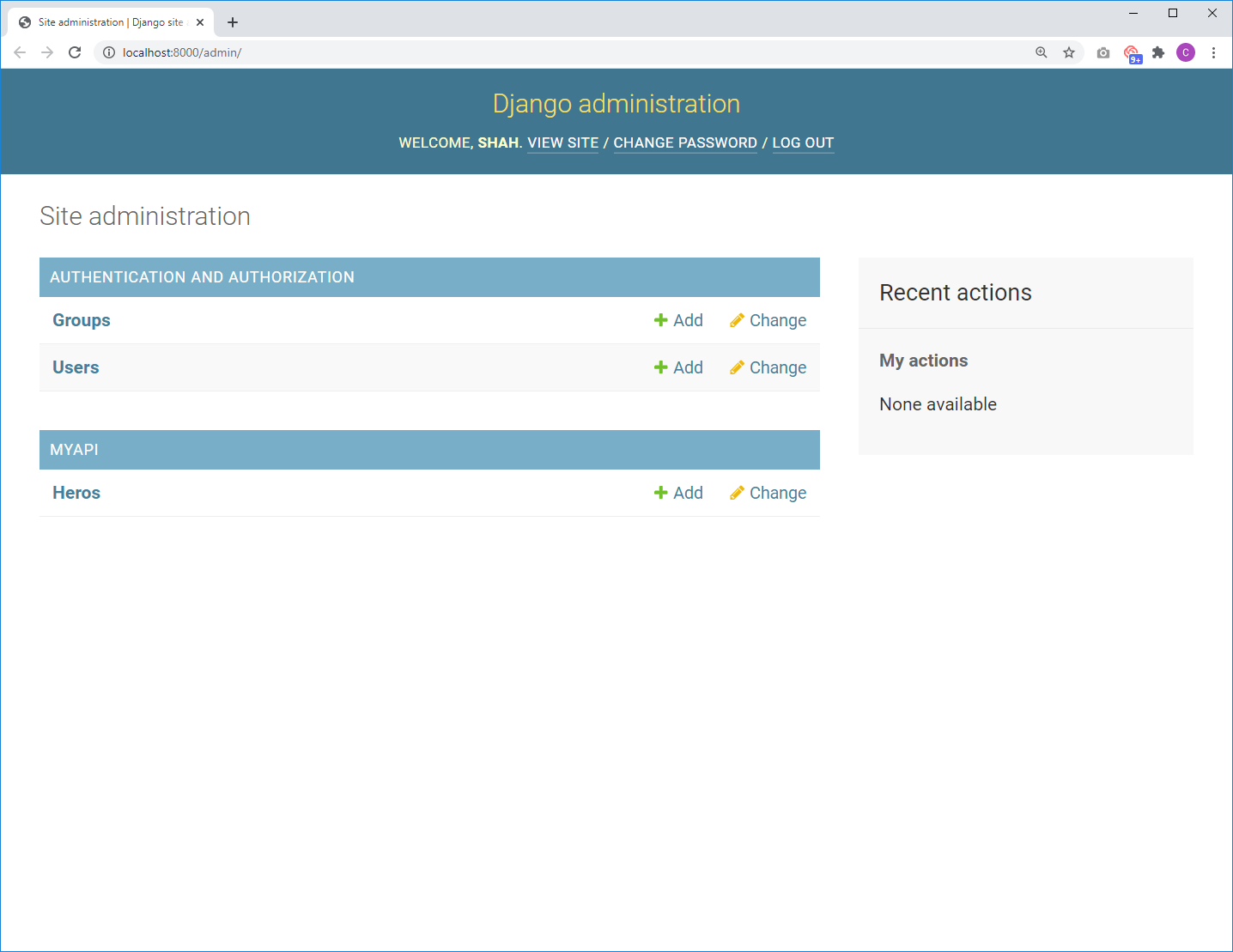The height and width of the screenshot is (952, 1233).
Task: Open the Change Password link
Action: click(685, 142)
